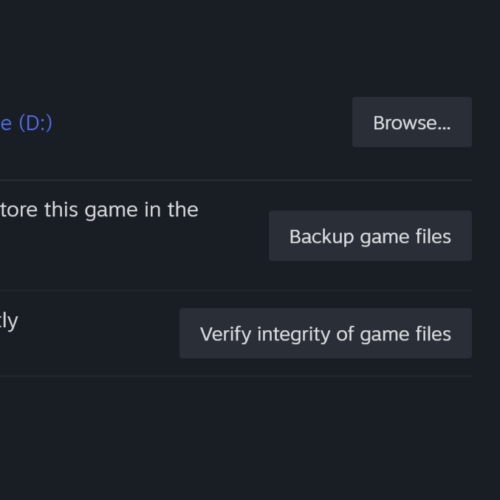Start a backup of the game files

coord(370,236)
